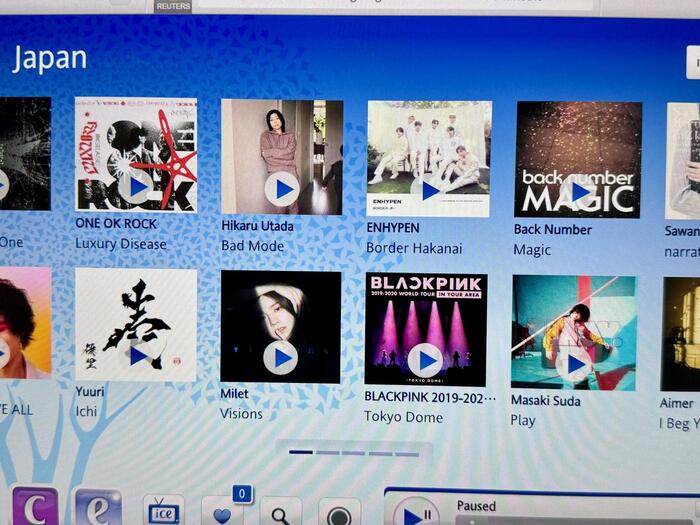The image size is (700, 525).
Task: Play BLACKPINK Tokyo Dome album
Action: (425, 360)
